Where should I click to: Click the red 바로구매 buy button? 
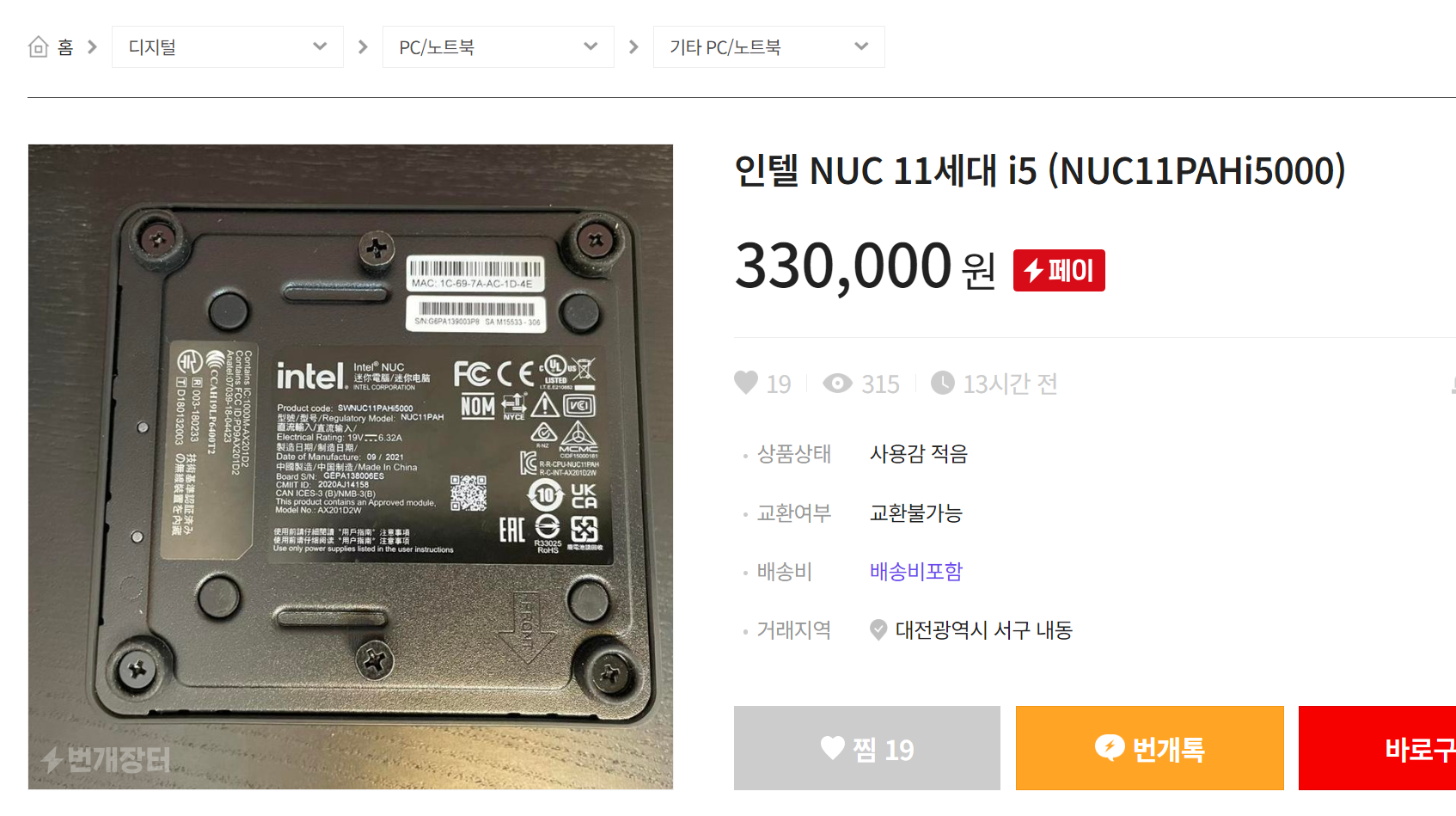point(1377,748)
